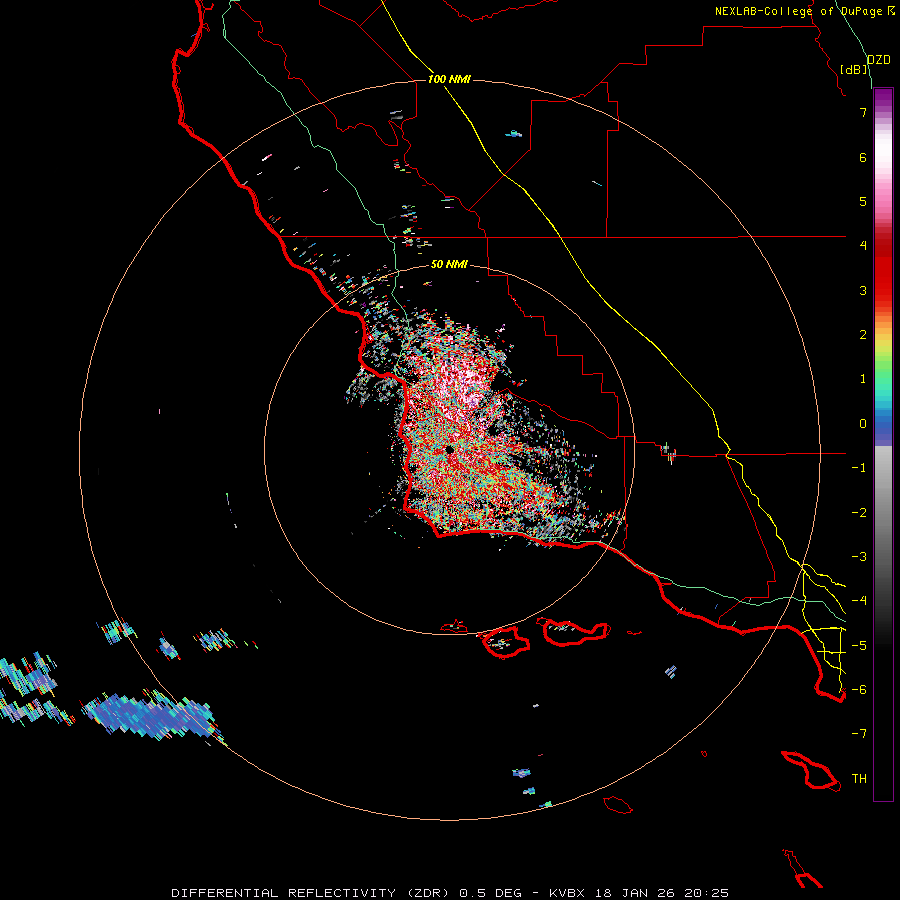Click the -7 dB value on scale
Screen dimensions: 900x900
pyautogui.click(x=859, y=734)
